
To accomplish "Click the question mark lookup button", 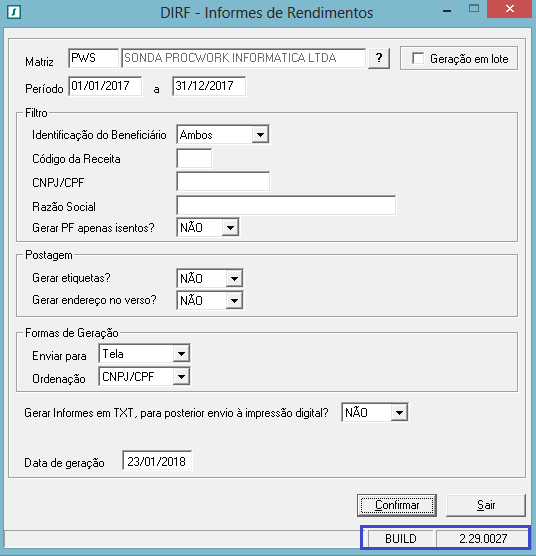I will click(x=379, y=58).
